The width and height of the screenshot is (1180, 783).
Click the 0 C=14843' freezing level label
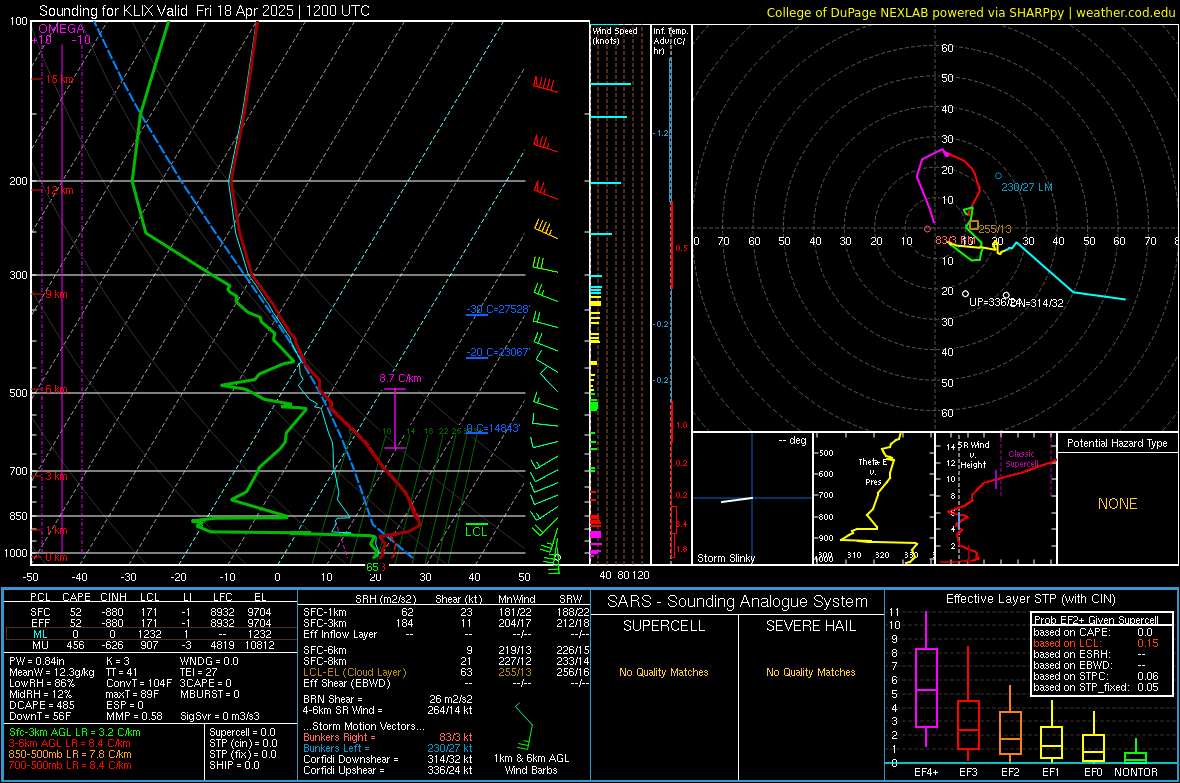click(x=493, y=428)
